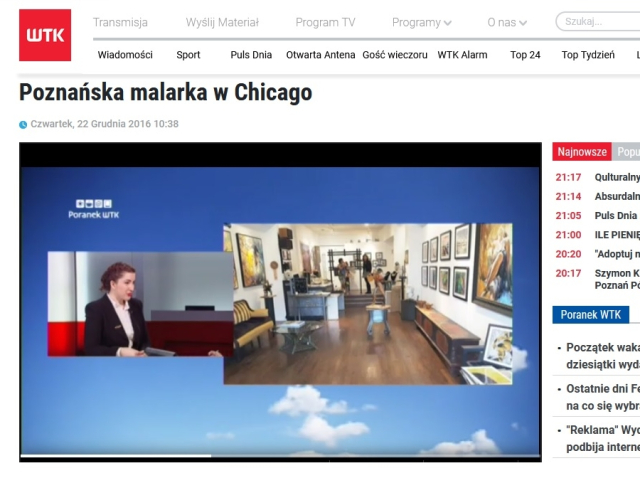Image resolution: width=640 pixels, height=478 pixels.
Task: Open Gość wieczoru section
Action: tap(395, 55)
